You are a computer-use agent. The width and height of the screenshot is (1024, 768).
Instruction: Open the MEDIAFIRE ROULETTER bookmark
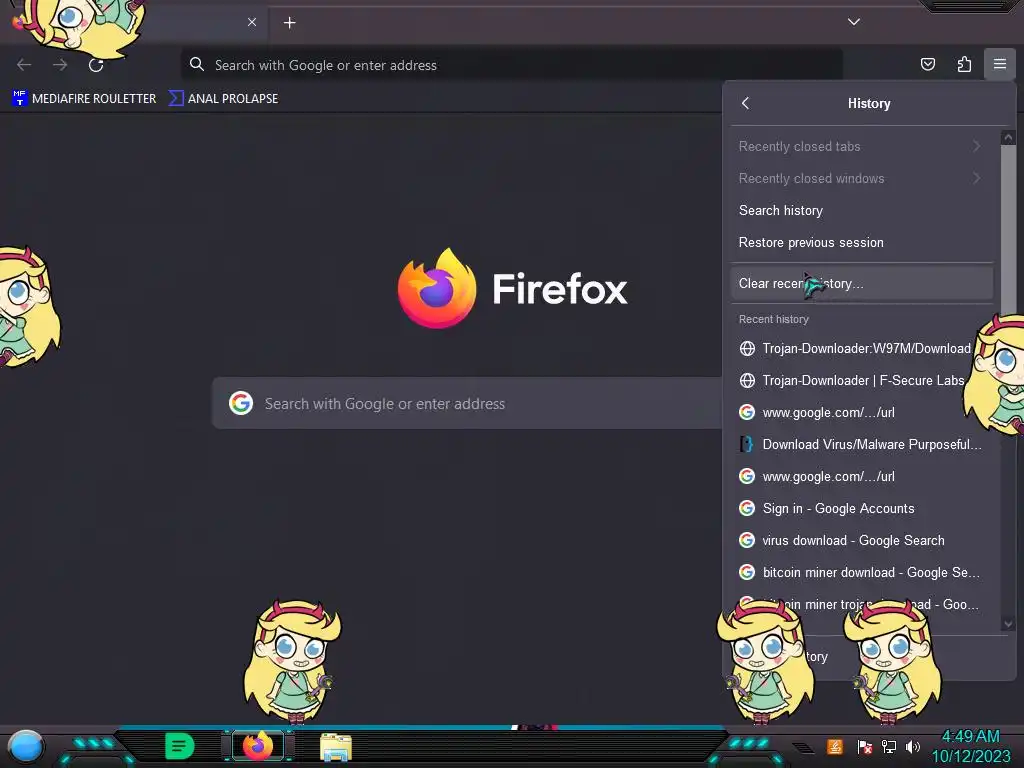pos(84,99)
